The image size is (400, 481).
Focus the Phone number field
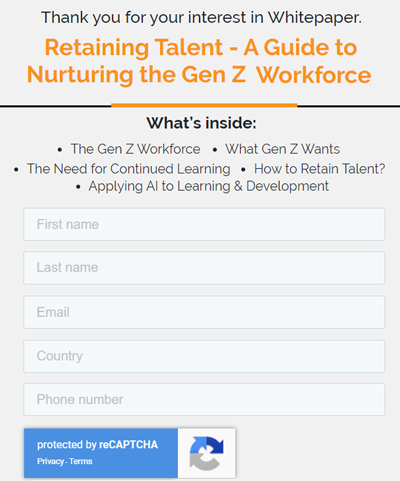[204, 399]
